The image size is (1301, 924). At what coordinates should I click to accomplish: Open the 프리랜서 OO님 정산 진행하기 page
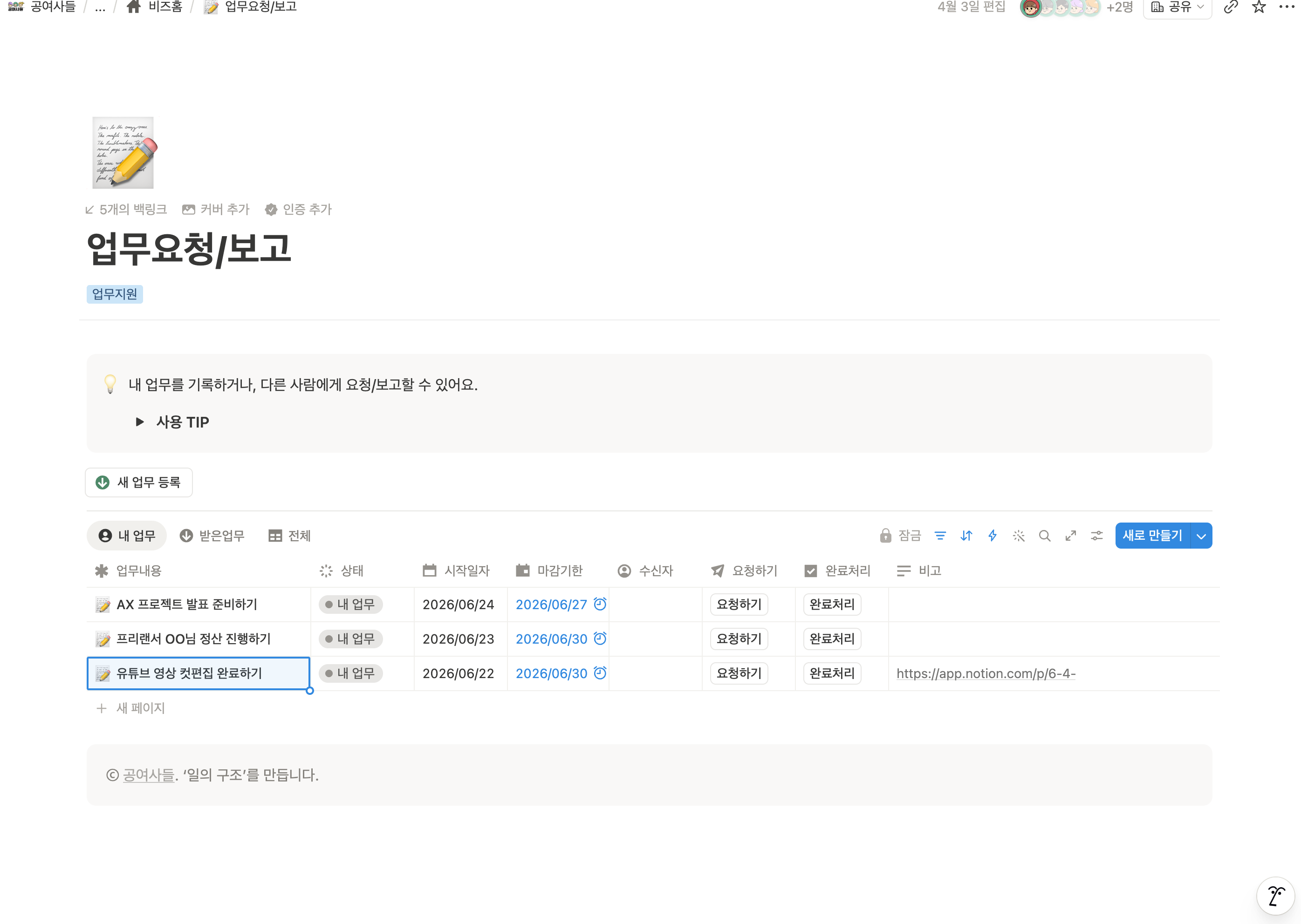tap(193, 639)
